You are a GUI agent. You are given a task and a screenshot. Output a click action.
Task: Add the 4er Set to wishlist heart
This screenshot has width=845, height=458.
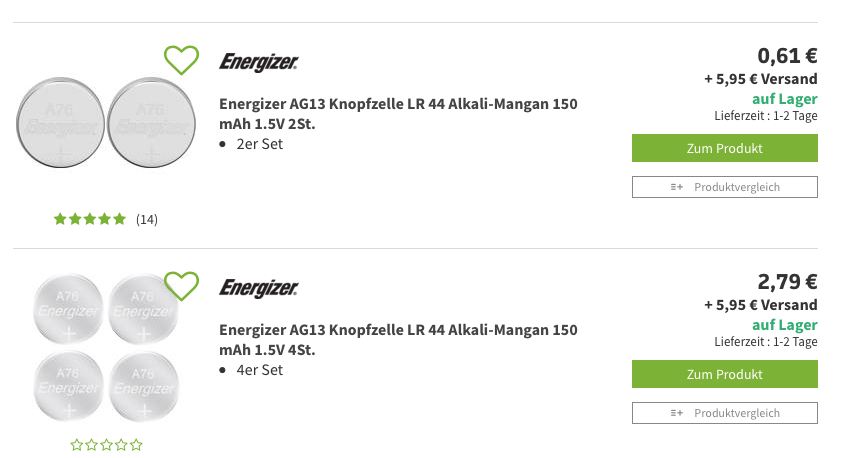(181, 286)
